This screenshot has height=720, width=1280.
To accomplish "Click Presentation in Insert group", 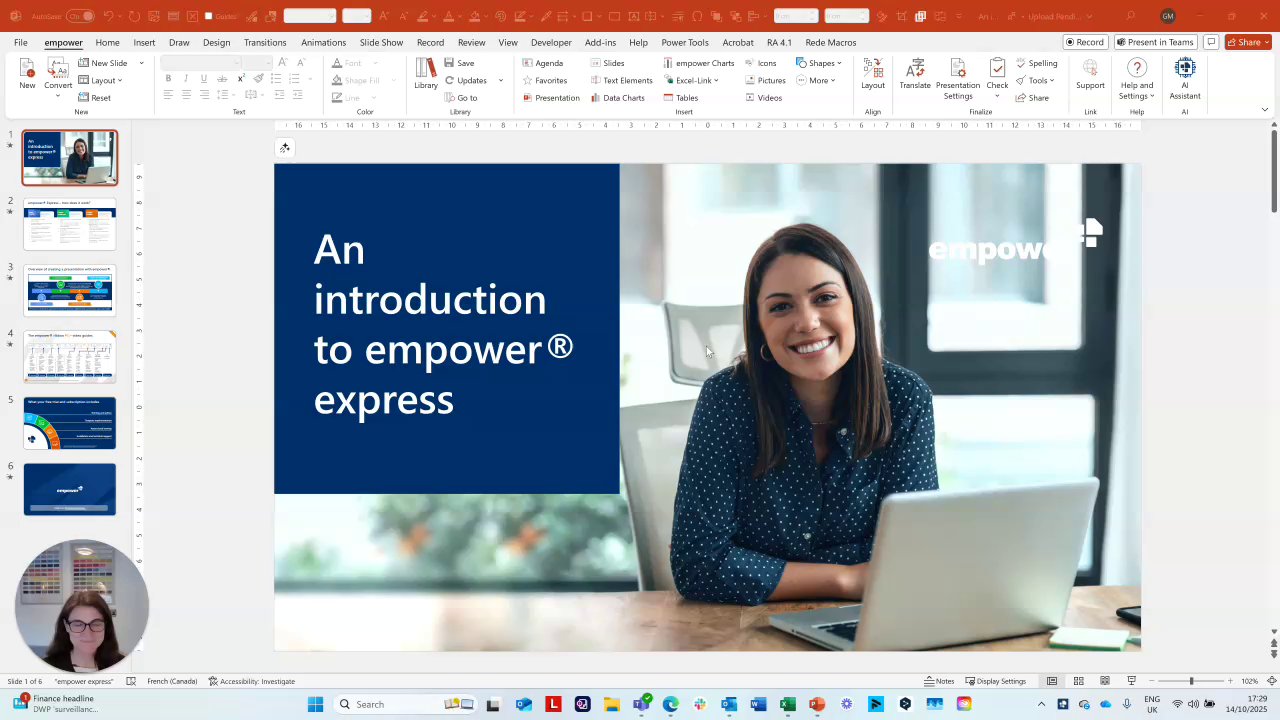I will [551, 98].
